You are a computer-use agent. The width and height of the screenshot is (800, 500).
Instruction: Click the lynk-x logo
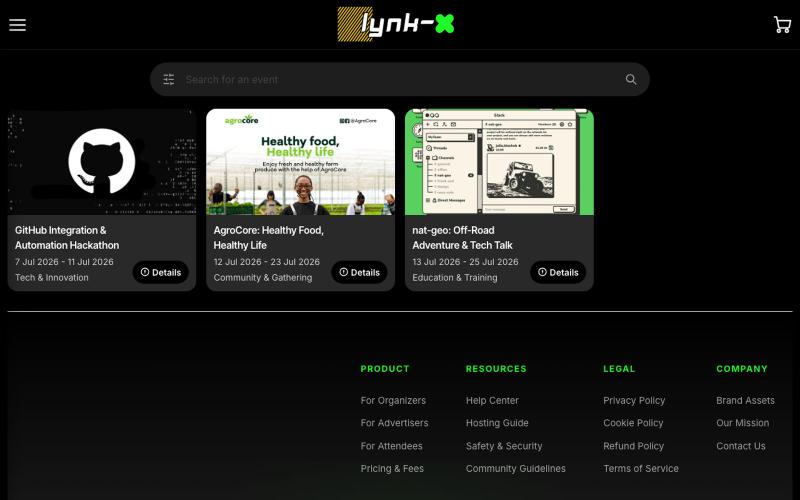396,24
